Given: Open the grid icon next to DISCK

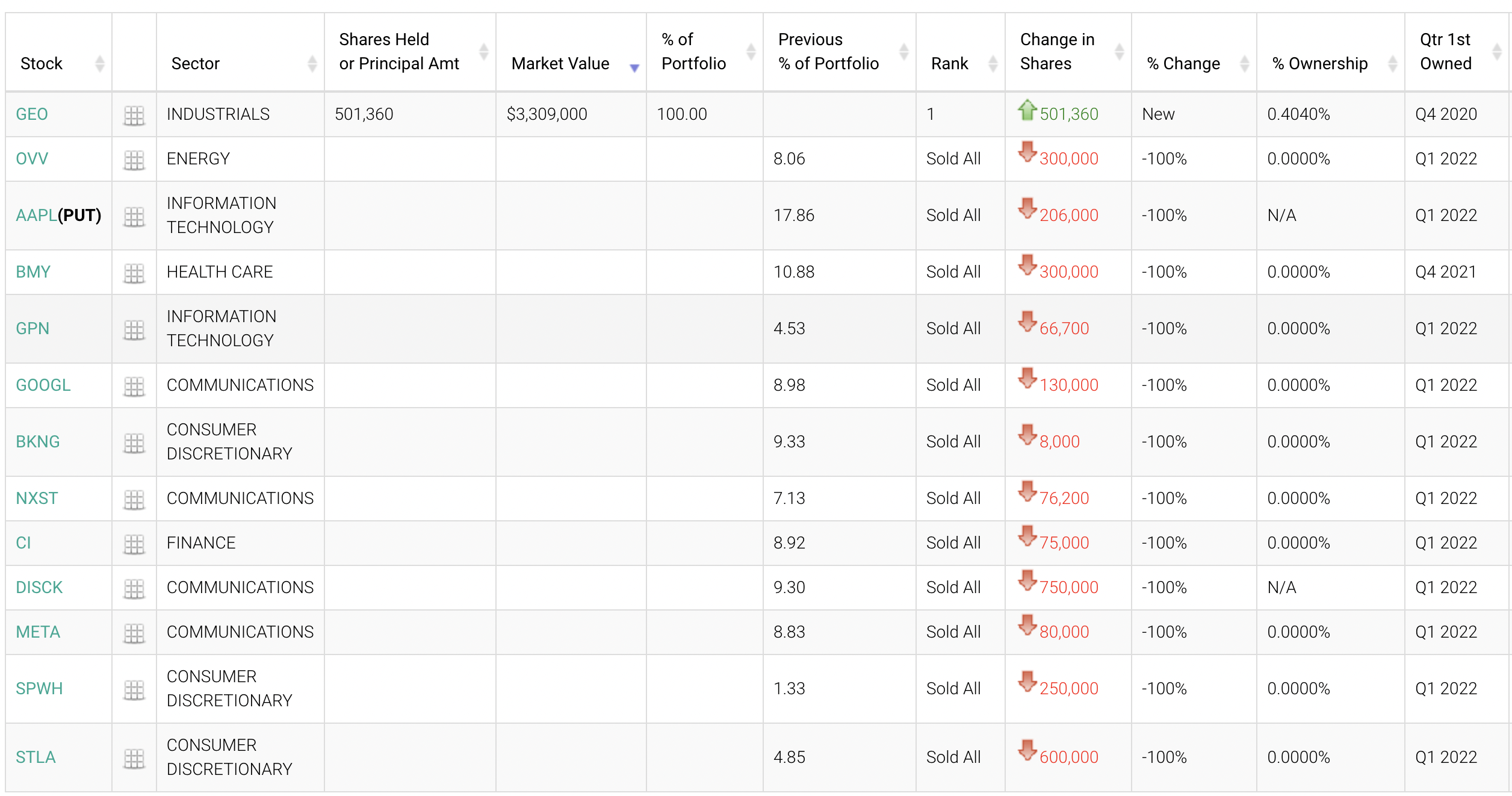Looking at the screenshot, I should click(134, 588).
